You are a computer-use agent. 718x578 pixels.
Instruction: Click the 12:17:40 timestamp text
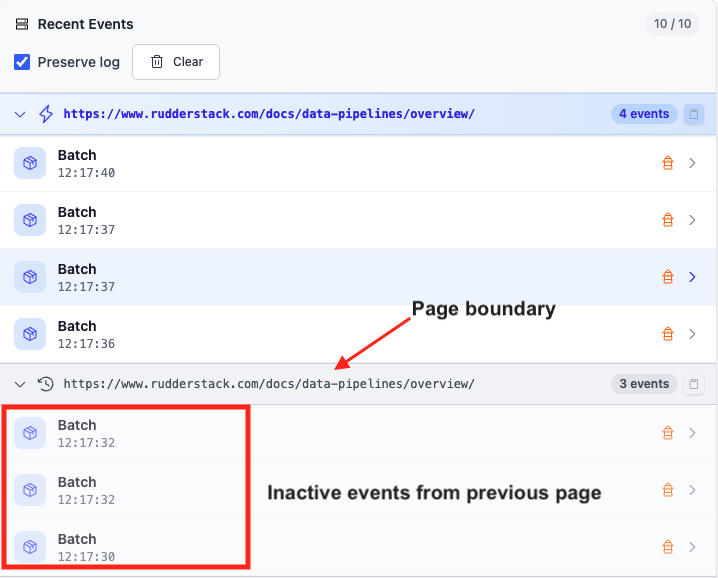click(86, 173)
